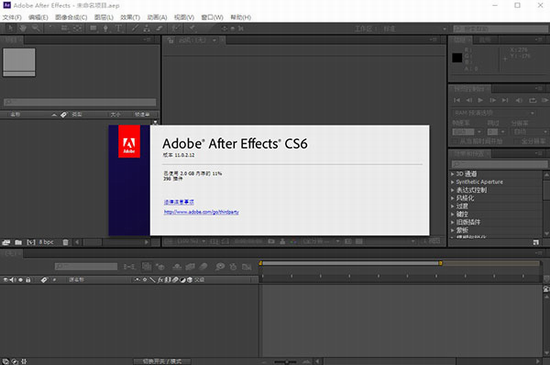This screenshot has height=365, width=550.
Task: Click the project panel search field
Action: point(80,102)
